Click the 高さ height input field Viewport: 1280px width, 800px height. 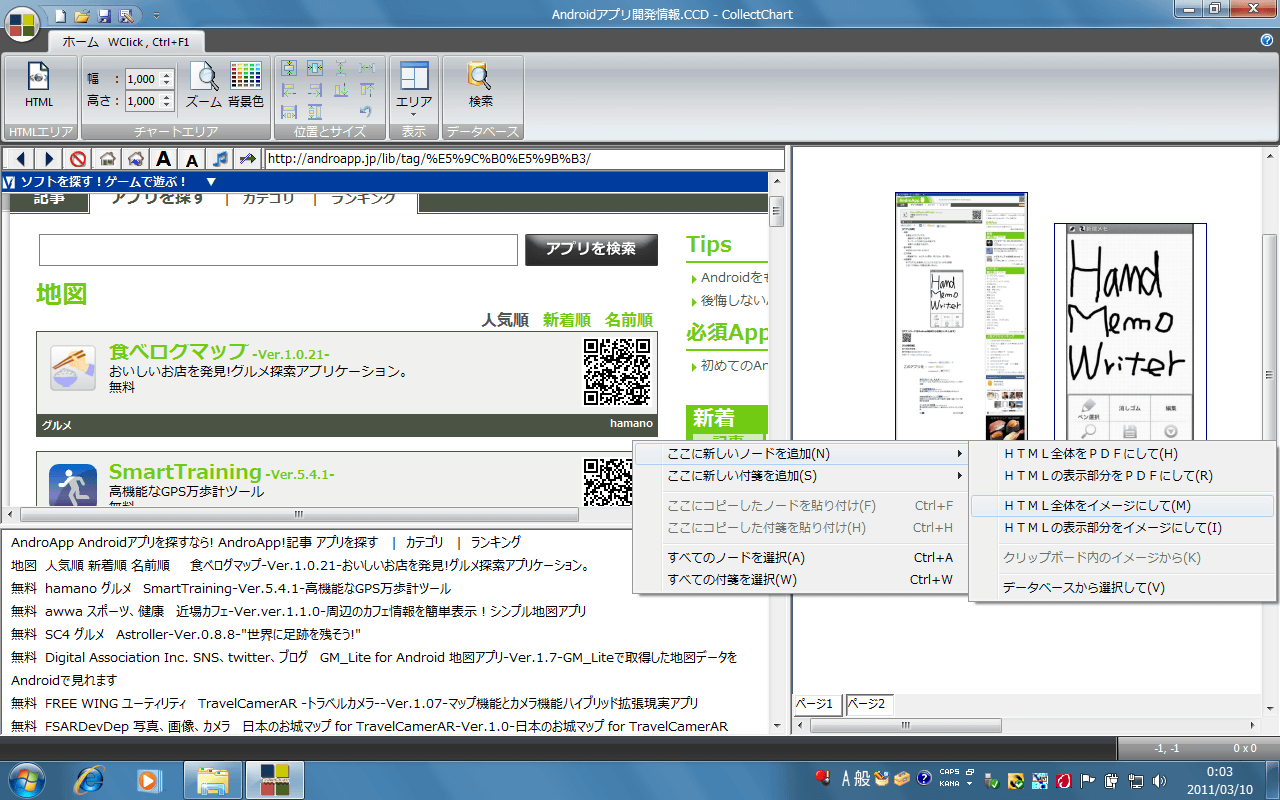143,101
